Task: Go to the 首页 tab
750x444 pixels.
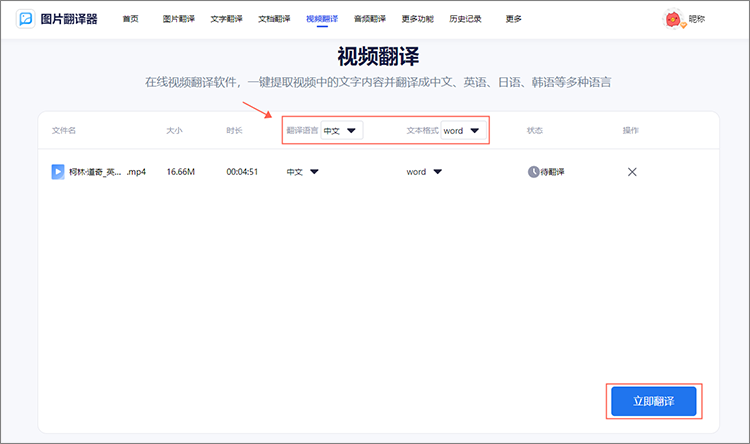Action: [x=130, y=19]
